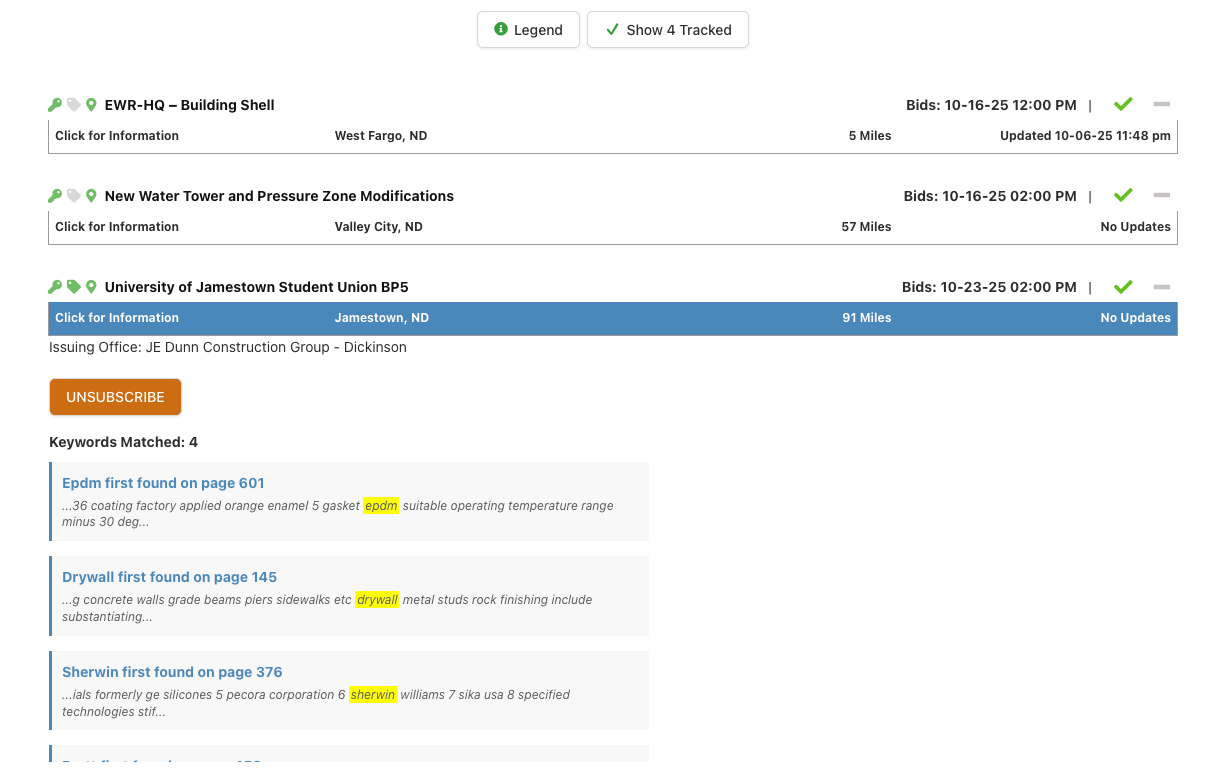Click map pin icon for New Water Tower
This screenshot has width=1229, height=773.
[91, 196]
